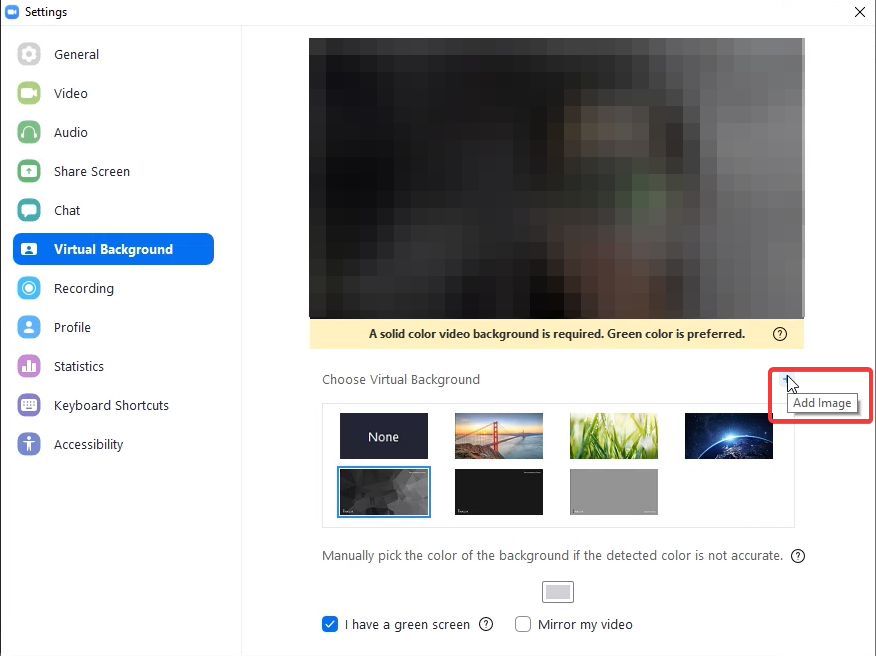
Task: Open Profile settings label
Action: (73, 327)
